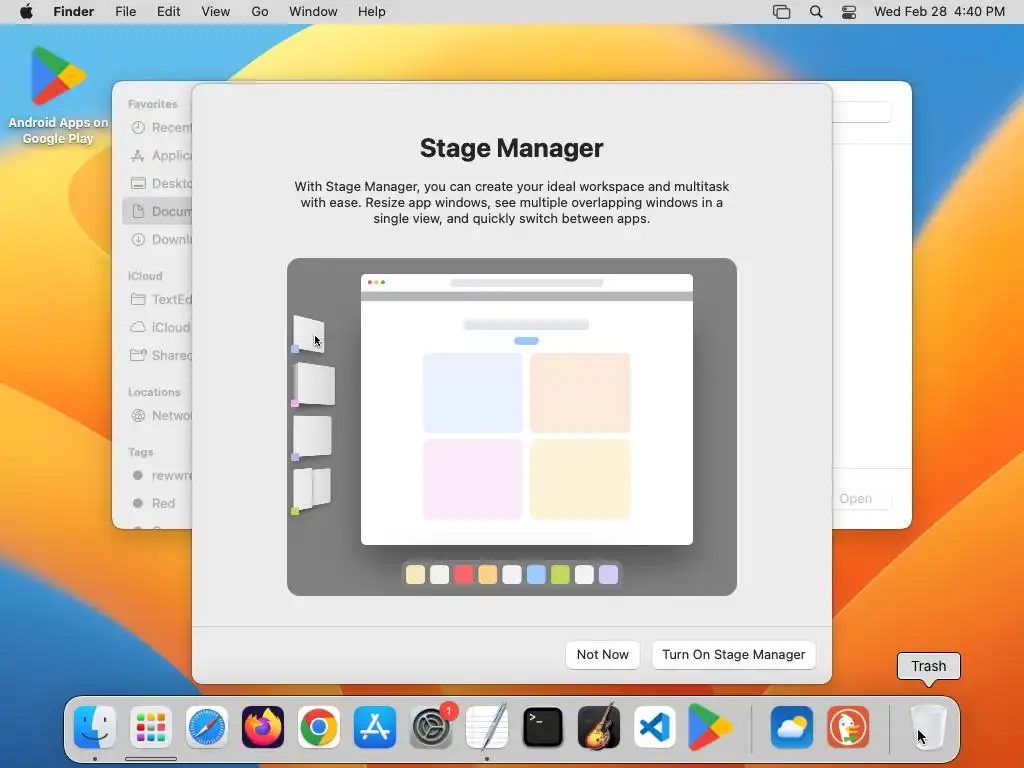Open the App Store Dock icon
This screenshot has height=768, width=1024.
tap(375, 727)
